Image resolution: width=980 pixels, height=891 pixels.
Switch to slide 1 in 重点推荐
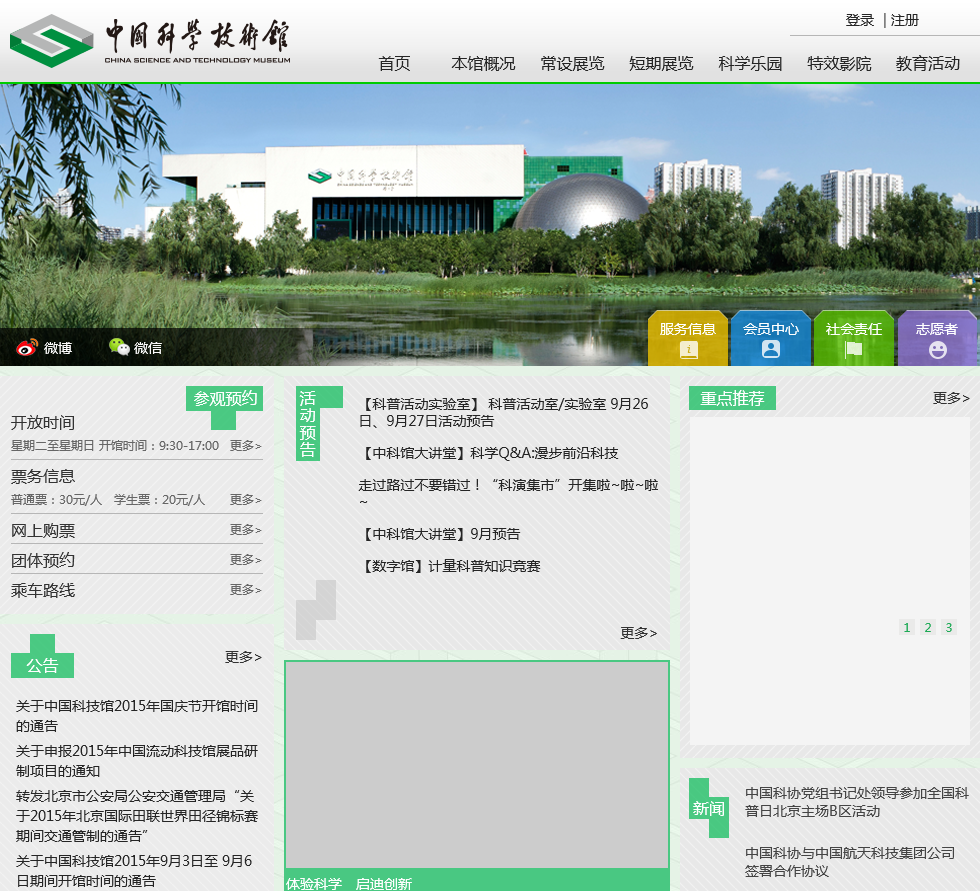click(907, 627)
